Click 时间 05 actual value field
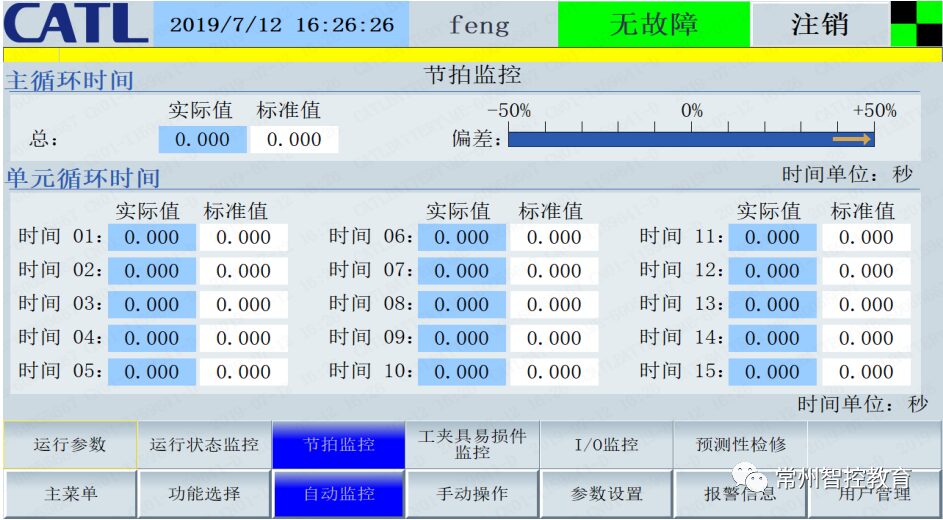The image size is (943, 520). pos(152,372)
